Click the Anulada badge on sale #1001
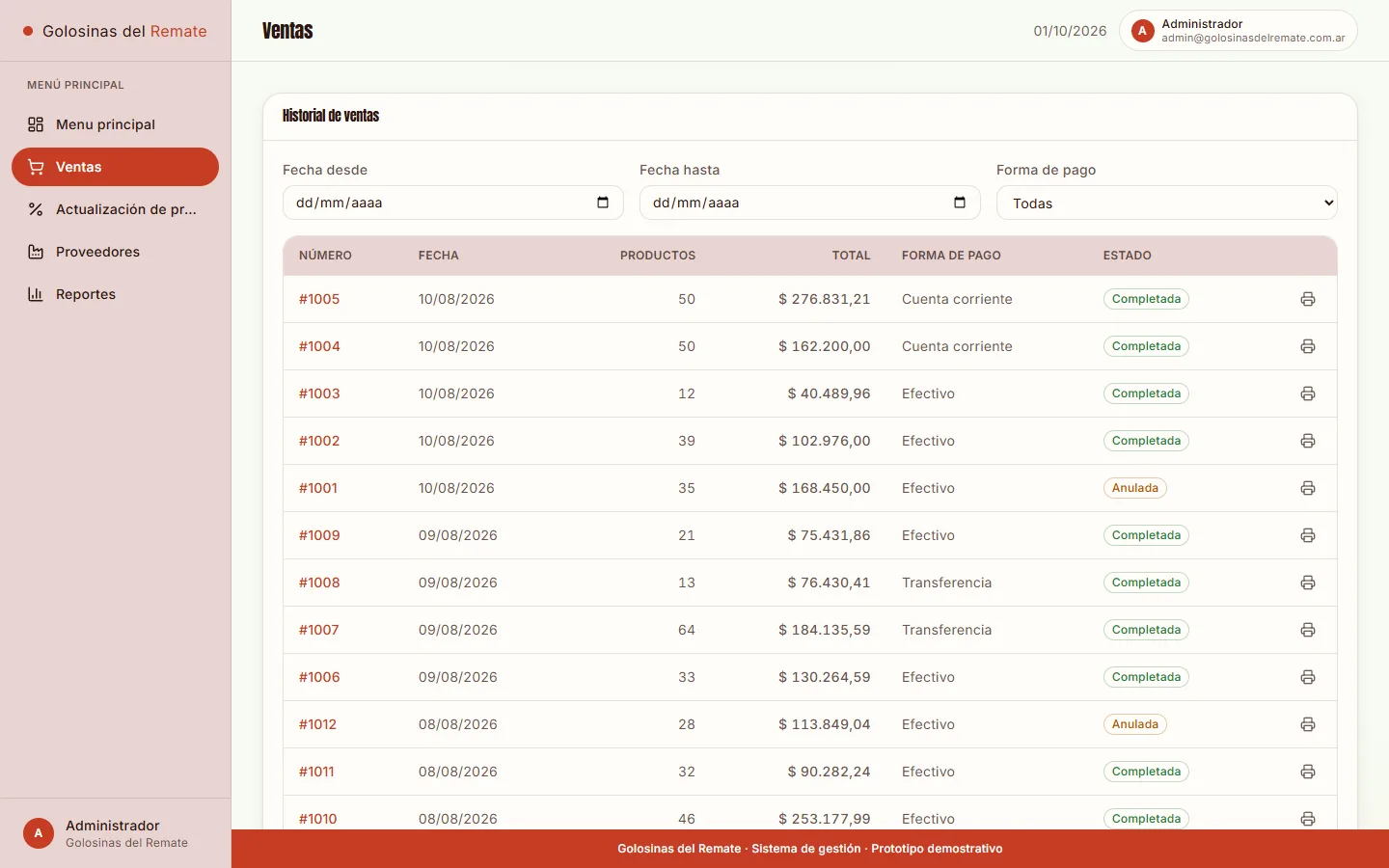Viewport: 1389px width, 868px height. 1135,488
